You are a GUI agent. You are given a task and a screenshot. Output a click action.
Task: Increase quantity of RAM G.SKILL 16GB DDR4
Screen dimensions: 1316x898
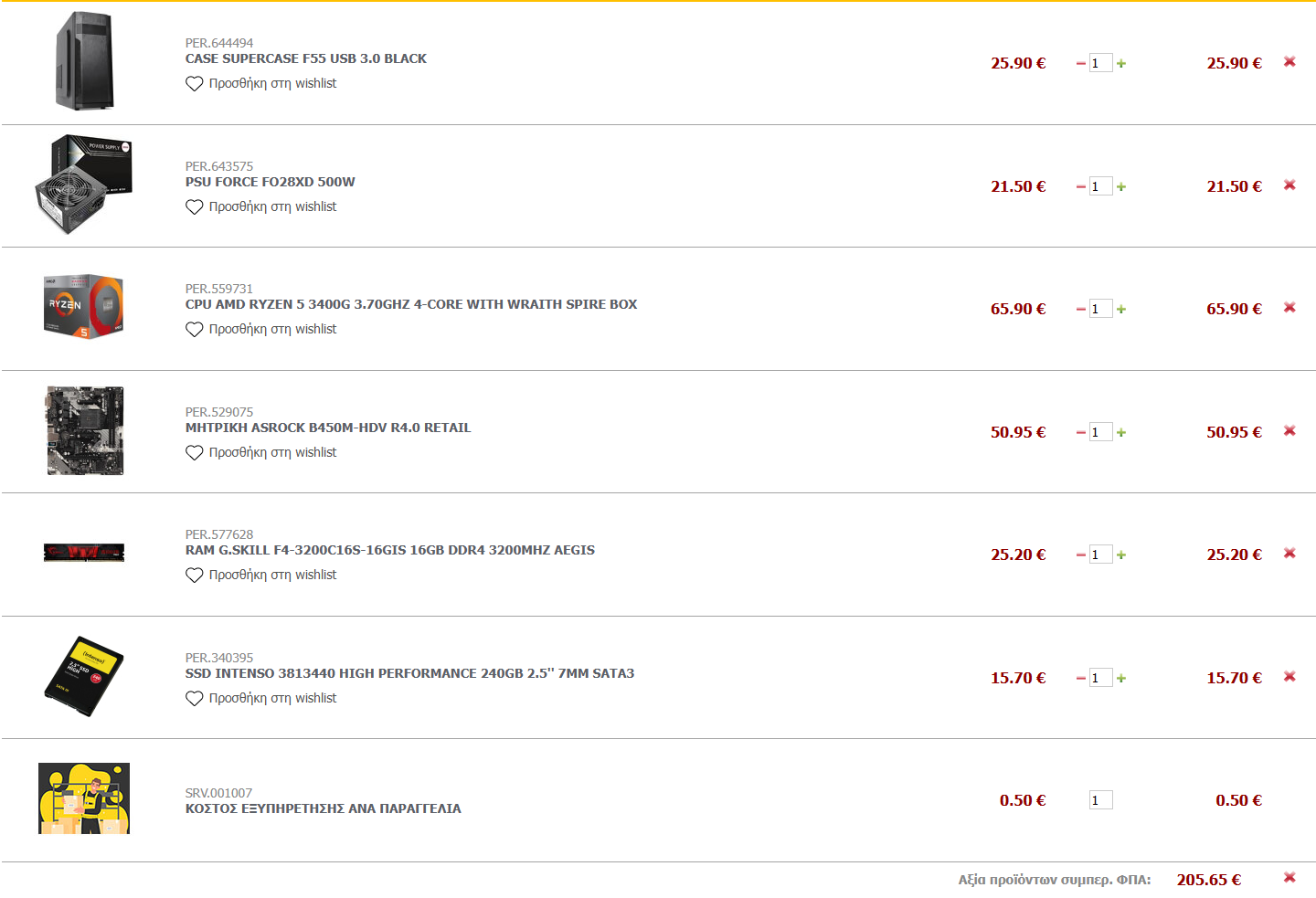[x=1121, y=555]
